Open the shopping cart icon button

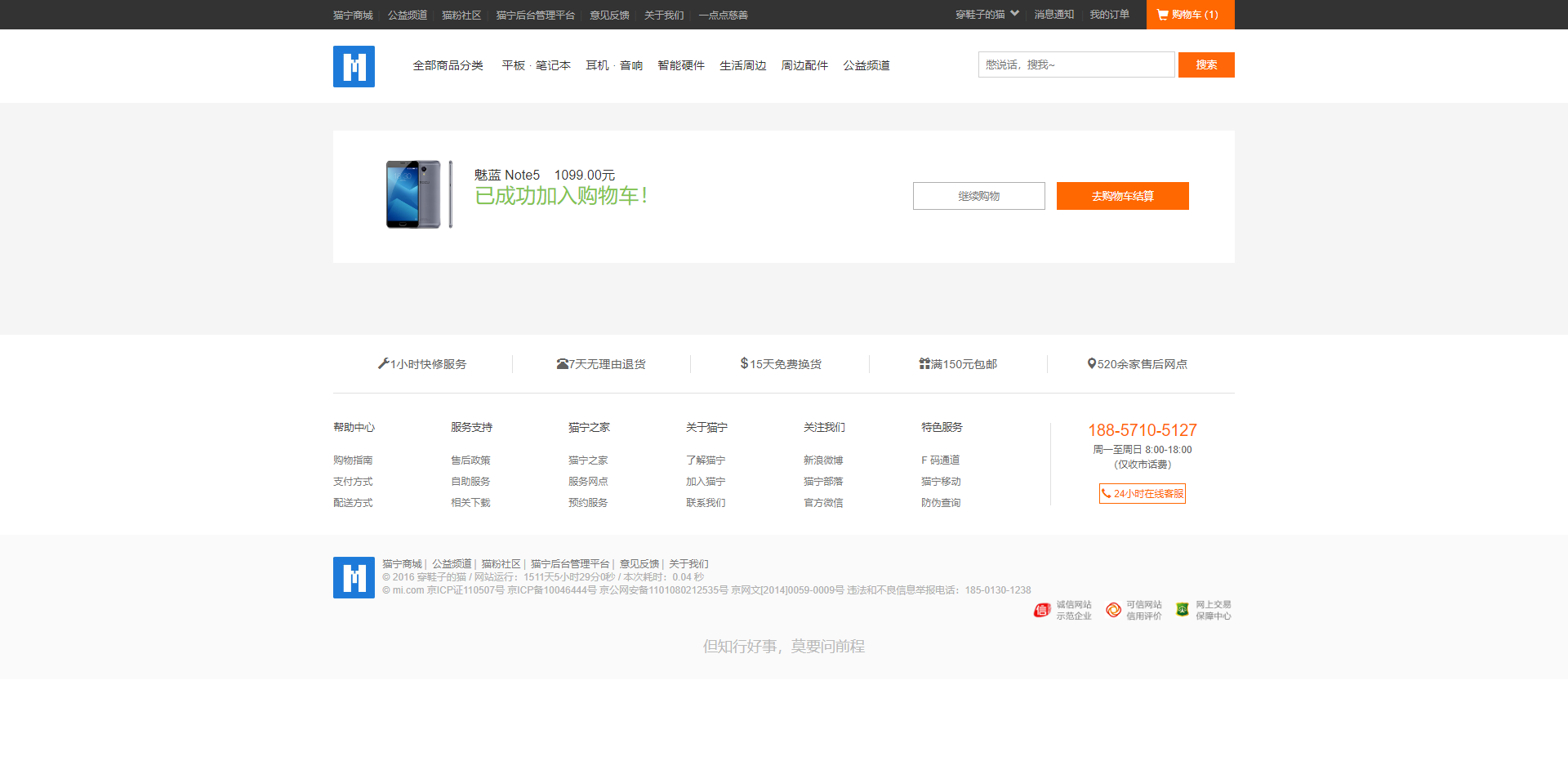pos(1190,15)
